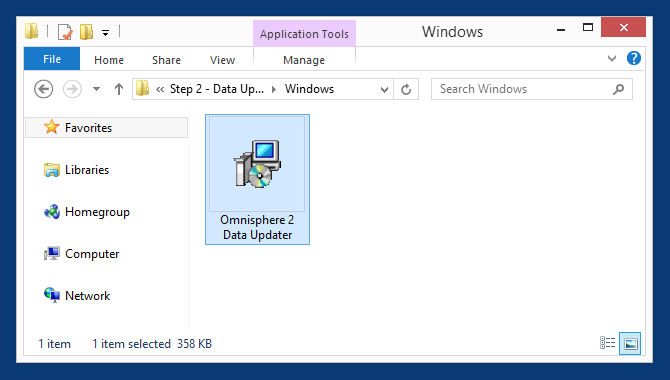Open the address bar history dropdown
670x380 pixels.
pos(384,89)
